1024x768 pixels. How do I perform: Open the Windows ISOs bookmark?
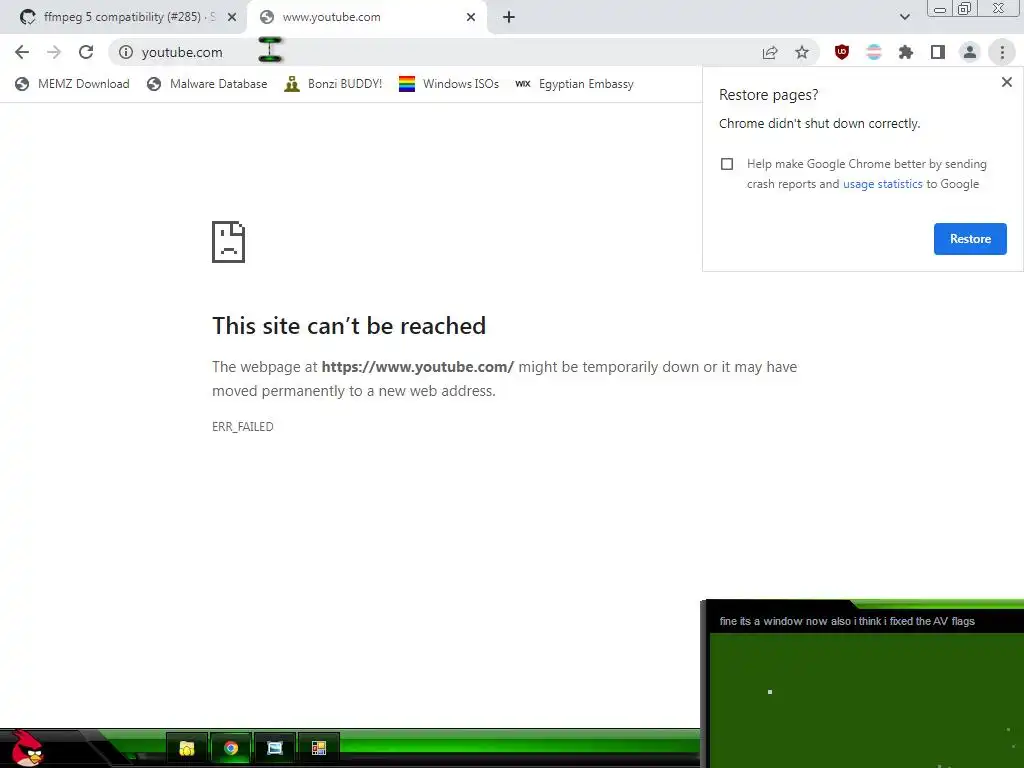tap(449, 84)
